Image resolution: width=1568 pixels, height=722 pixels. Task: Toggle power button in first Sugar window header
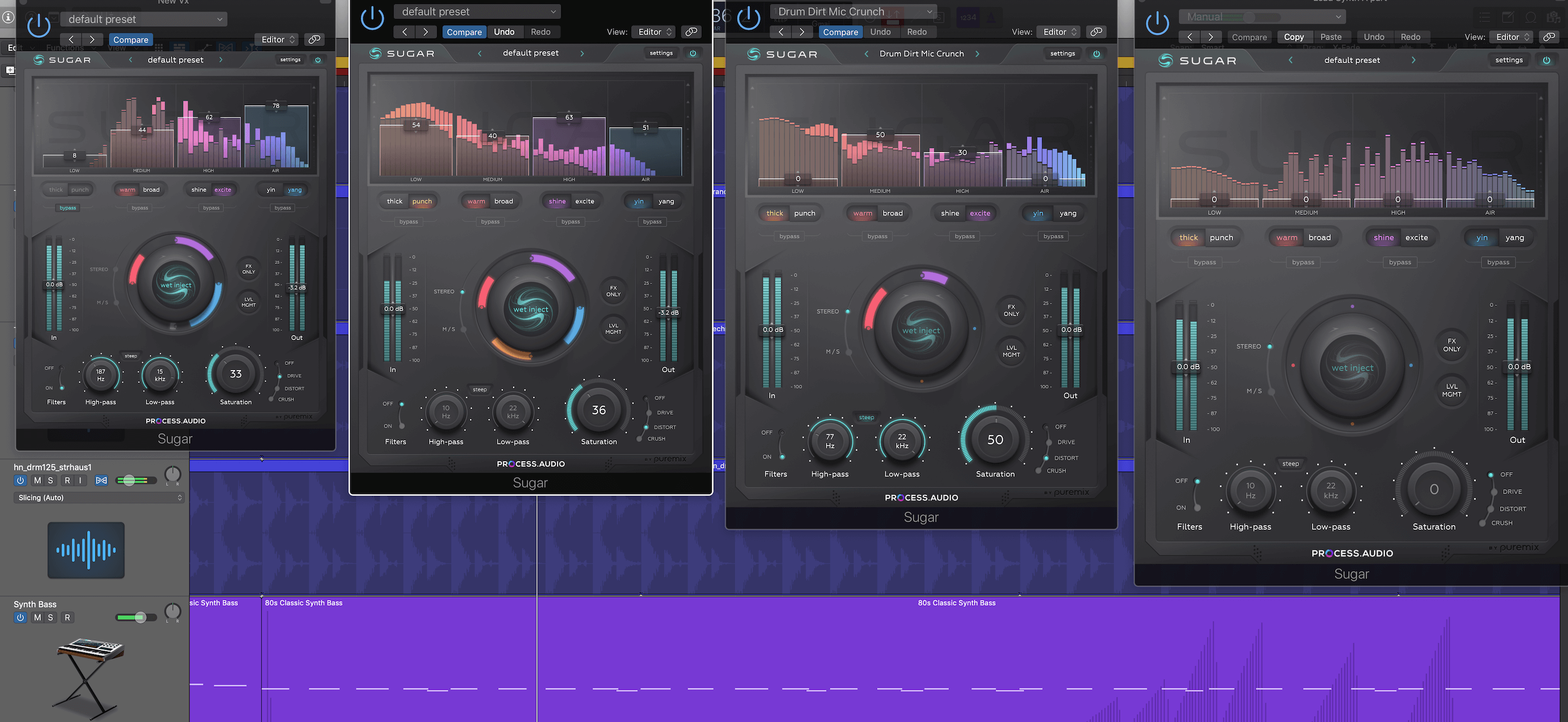pos(39,24)
